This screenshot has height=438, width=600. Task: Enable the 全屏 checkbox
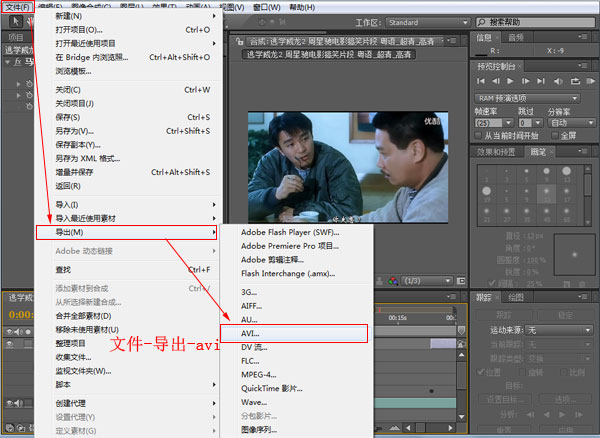[554, 135]
